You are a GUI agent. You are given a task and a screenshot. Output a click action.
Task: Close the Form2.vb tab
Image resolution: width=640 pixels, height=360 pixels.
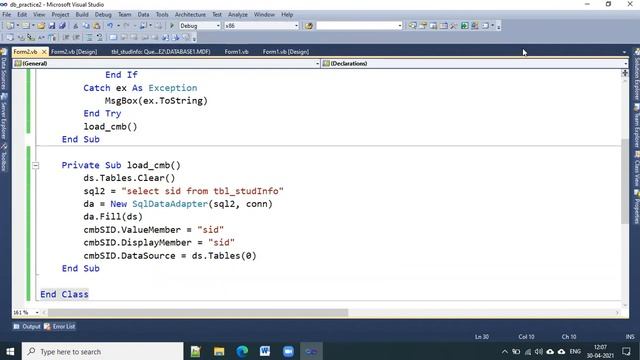(x=44, y=52)
